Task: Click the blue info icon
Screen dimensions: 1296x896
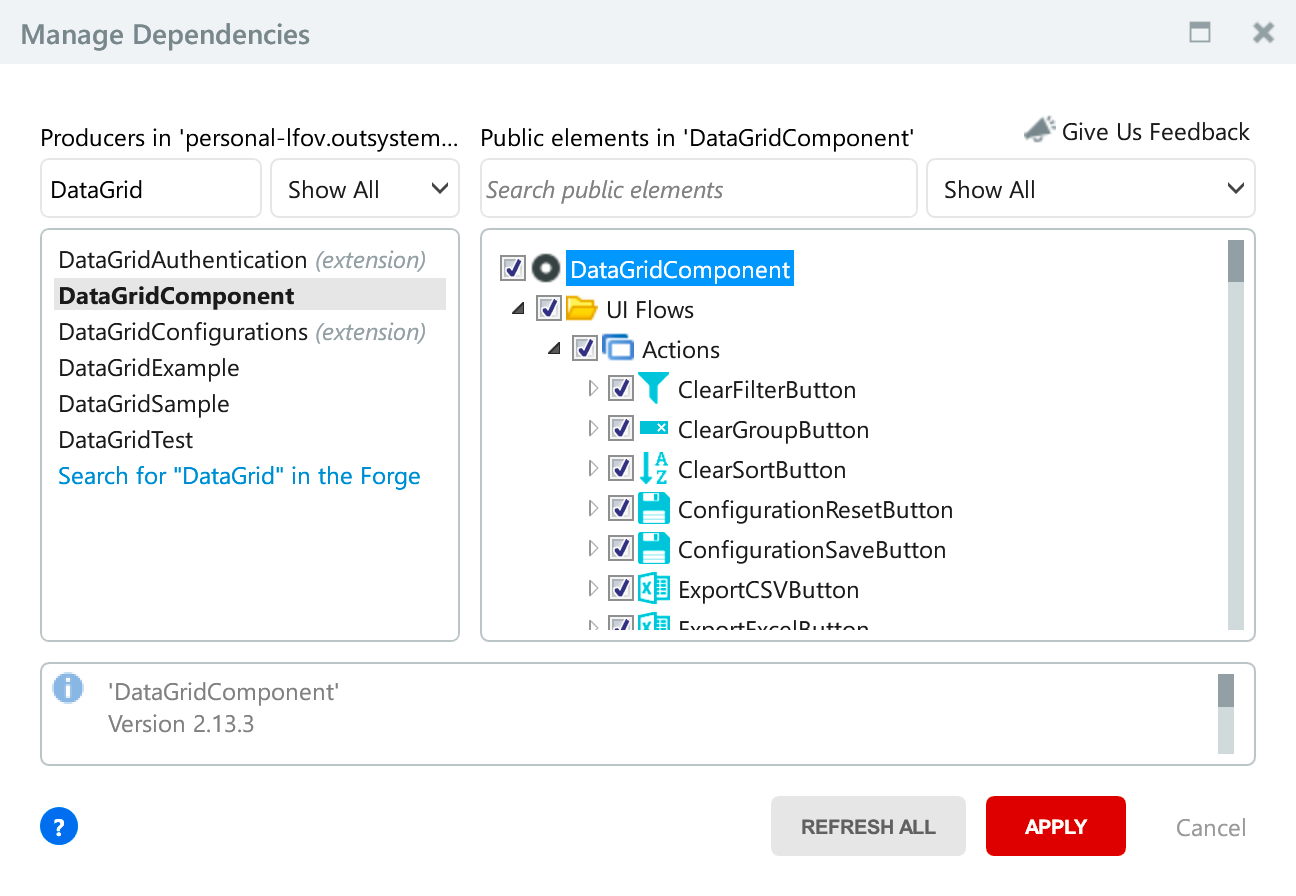Action: point(68,689)
